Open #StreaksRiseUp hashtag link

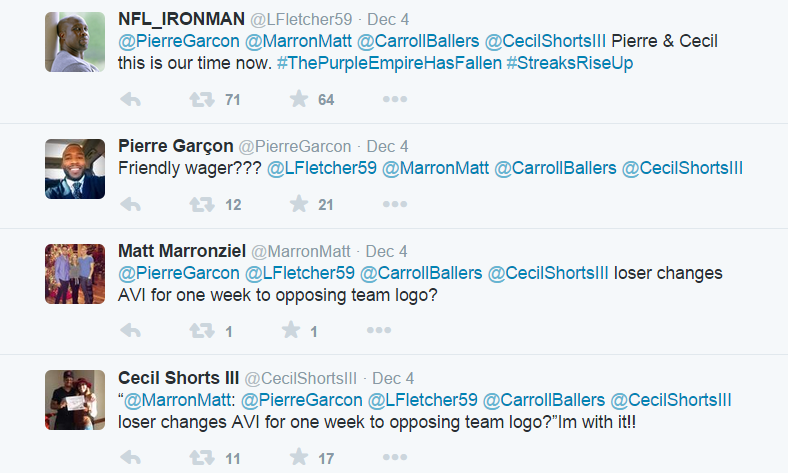coord(570,62)
